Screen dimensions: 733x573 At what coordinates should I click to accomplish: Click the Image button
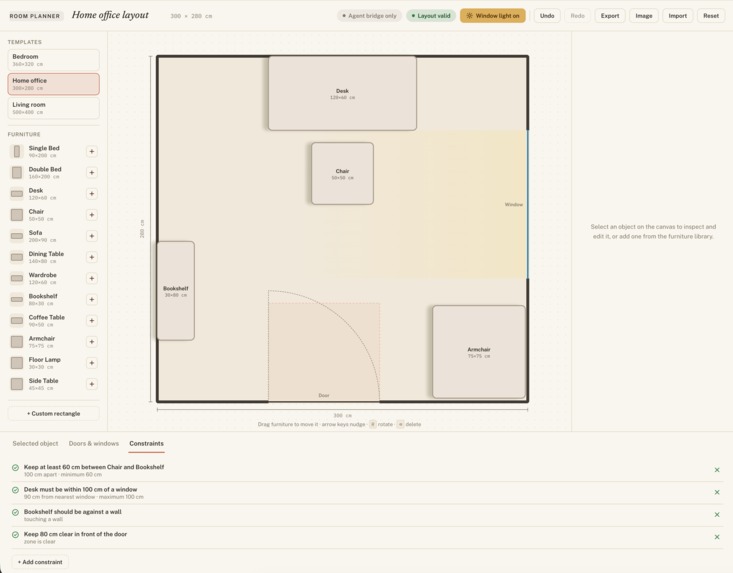pyautogui.click(x=644, y=16)
